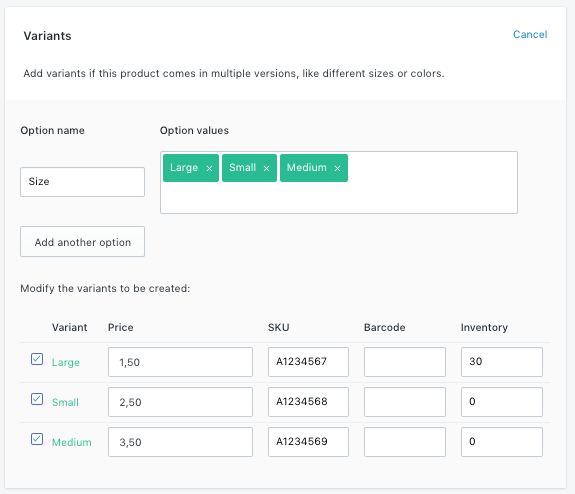Click the Price column header

[120, 327]
